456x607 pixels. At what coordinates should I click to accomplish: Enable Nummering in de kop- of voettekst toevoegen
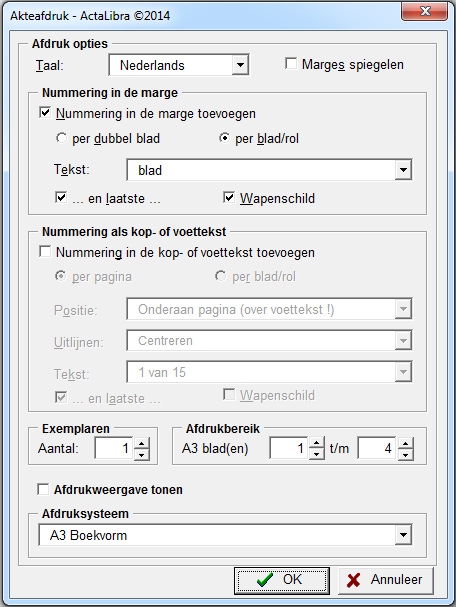[x=45, y=252]
